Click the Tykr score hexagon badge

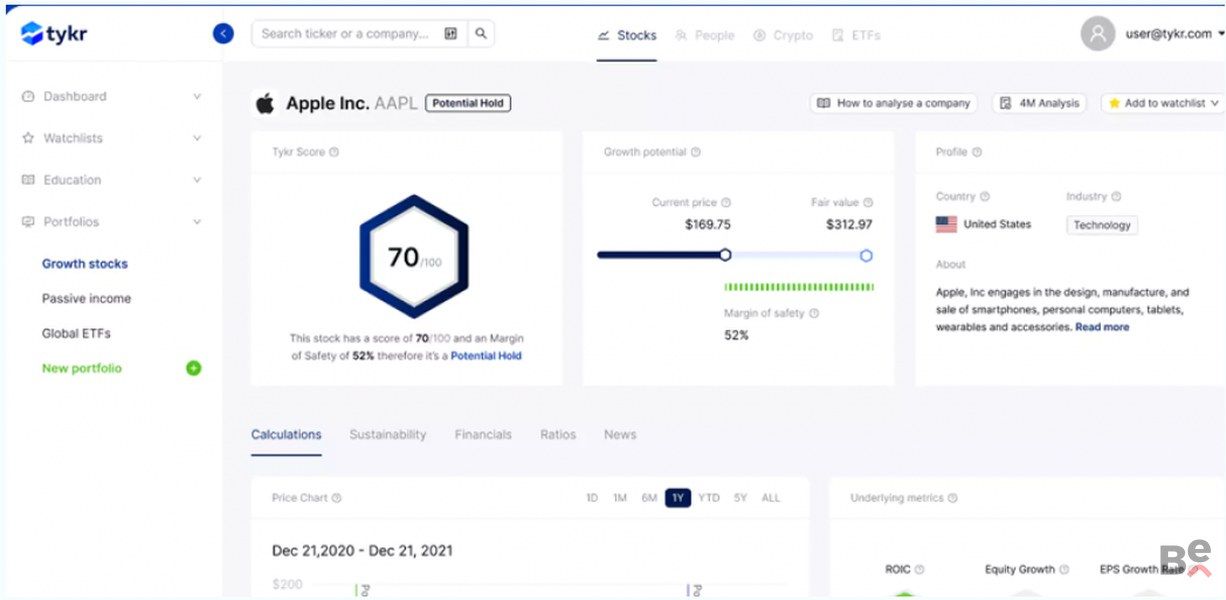pos(413,257)
